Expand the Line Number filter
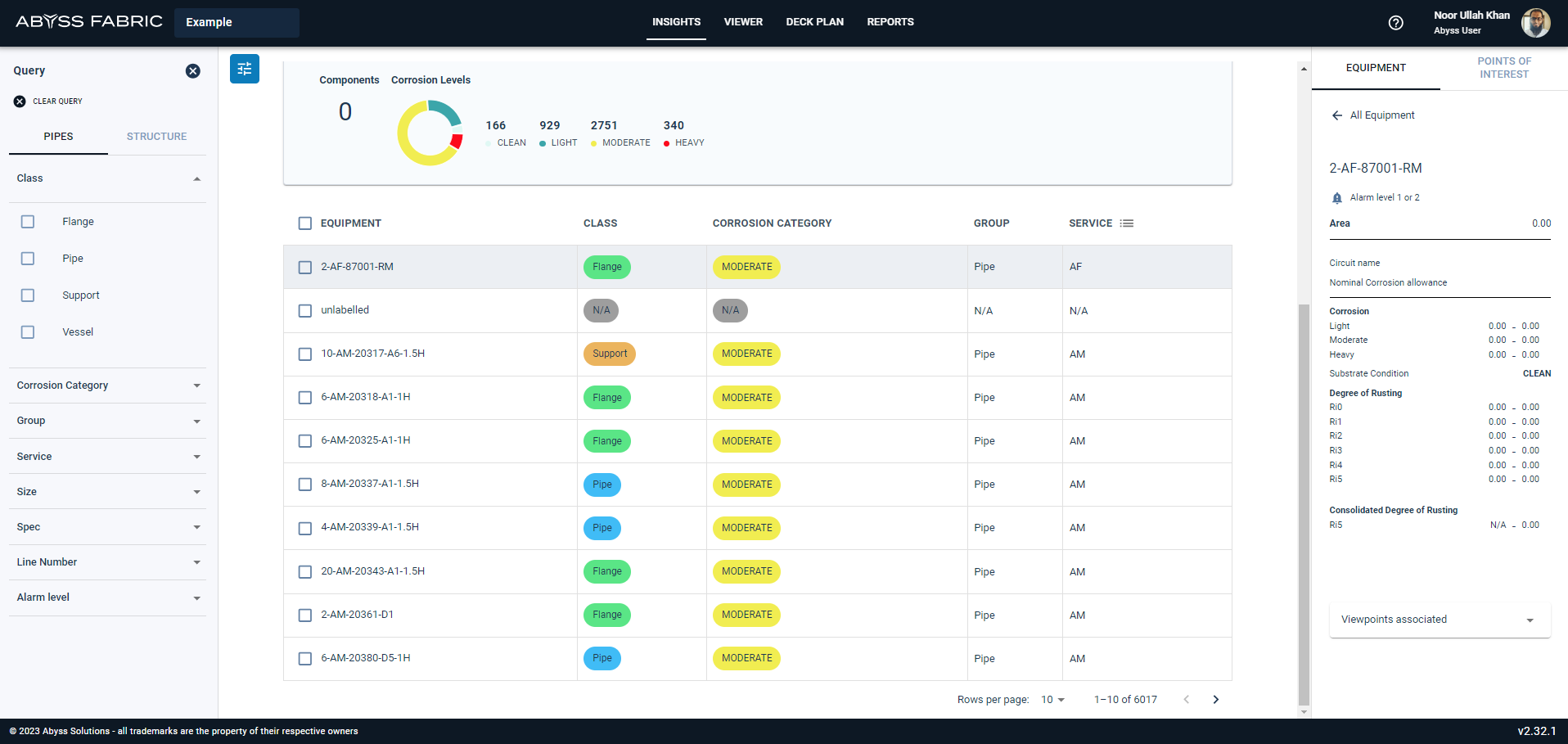1568x744 pixels. tap(107, 562)
